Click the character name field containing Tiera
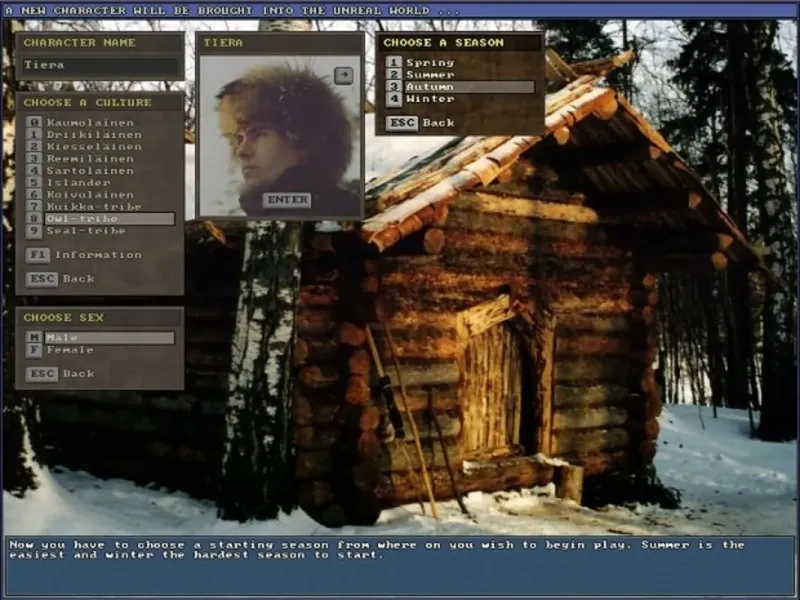 pos(100,65)
